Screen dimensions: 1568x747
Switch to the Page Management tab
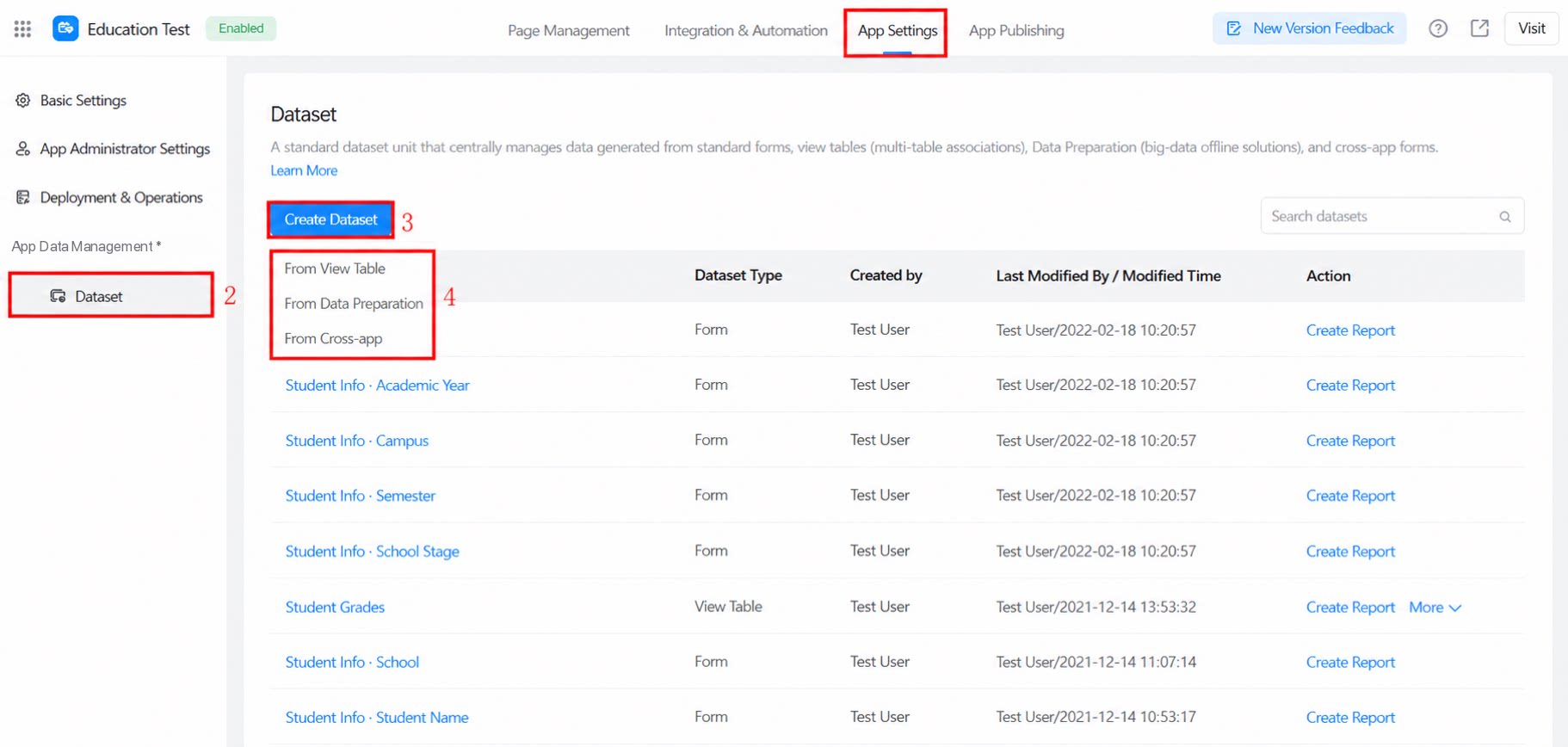569,30
